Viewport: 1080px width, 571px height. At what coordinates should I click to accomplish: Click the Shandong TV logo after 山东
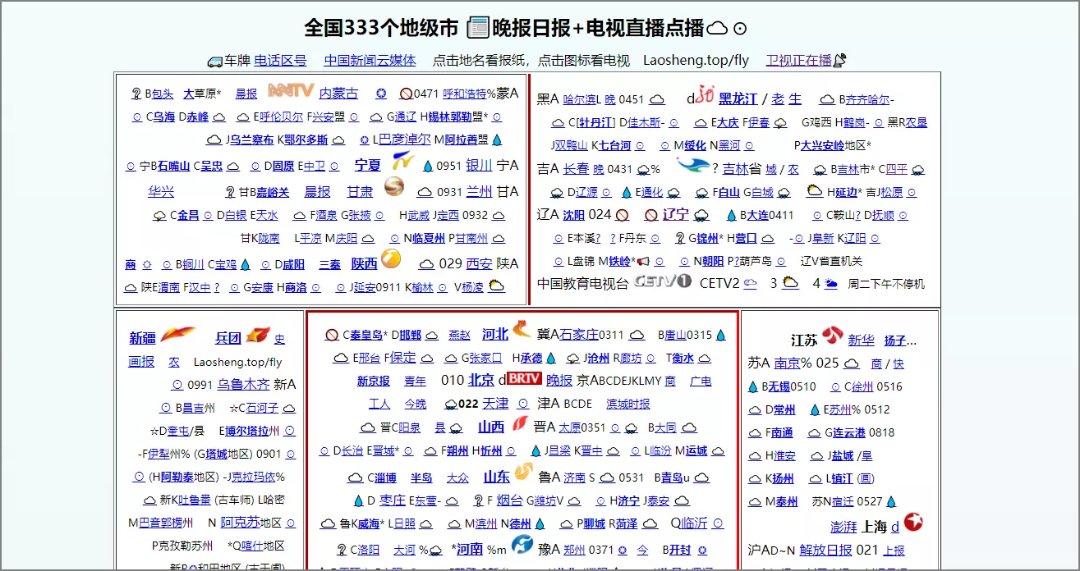pyautogui.click(x=523, y=473)
